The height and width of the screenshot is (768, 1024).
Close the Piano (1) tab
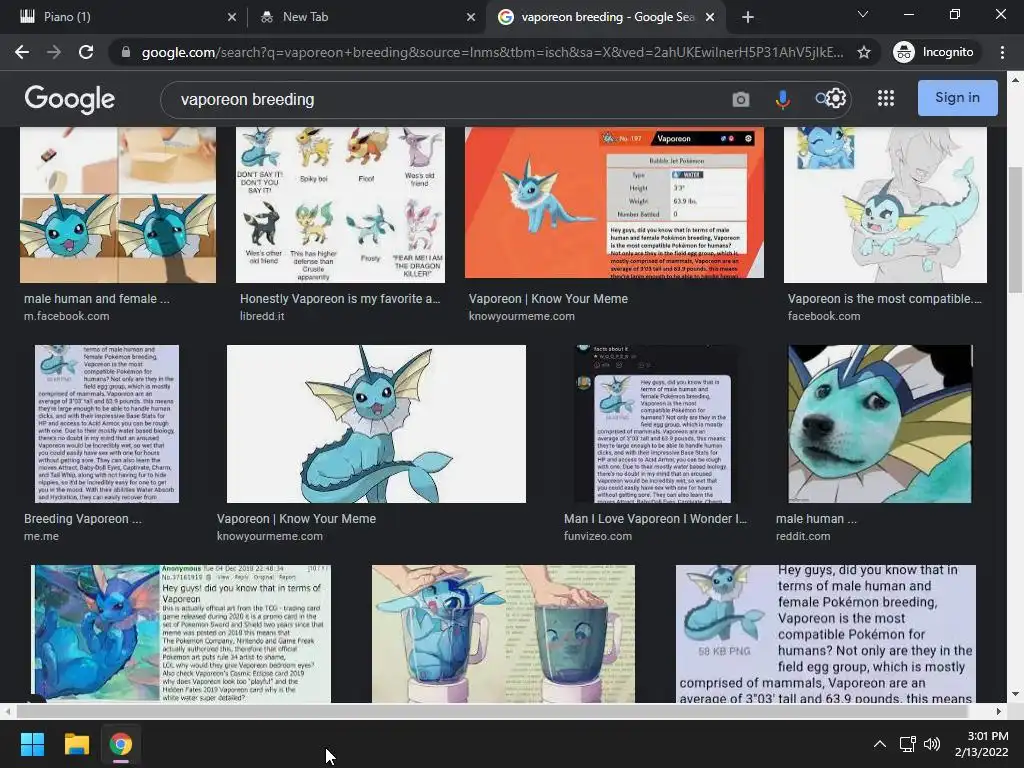(232, 17)
